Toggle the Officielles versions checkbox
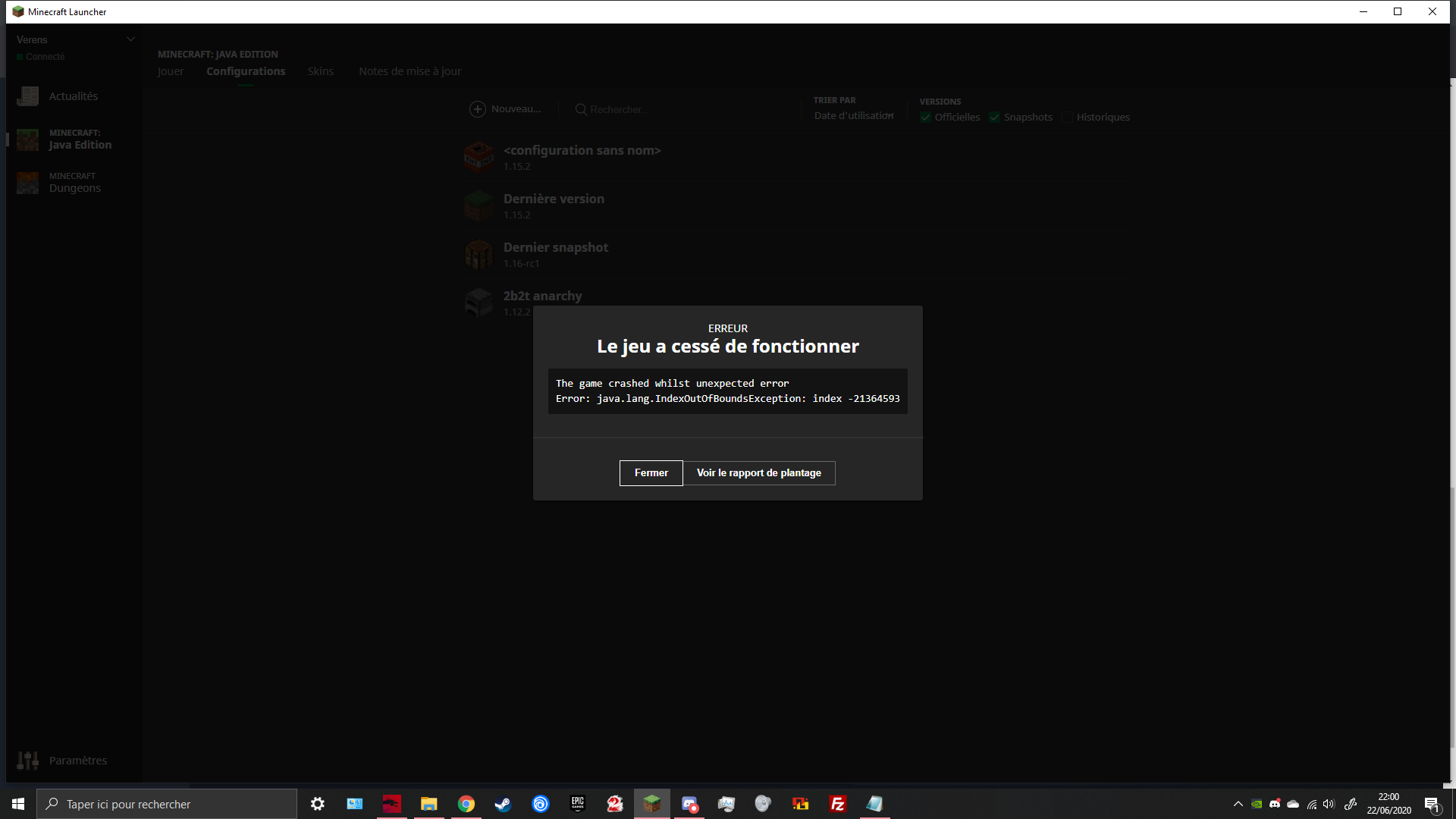Viewport: 1456px width, 819px height. pos(925,117)
